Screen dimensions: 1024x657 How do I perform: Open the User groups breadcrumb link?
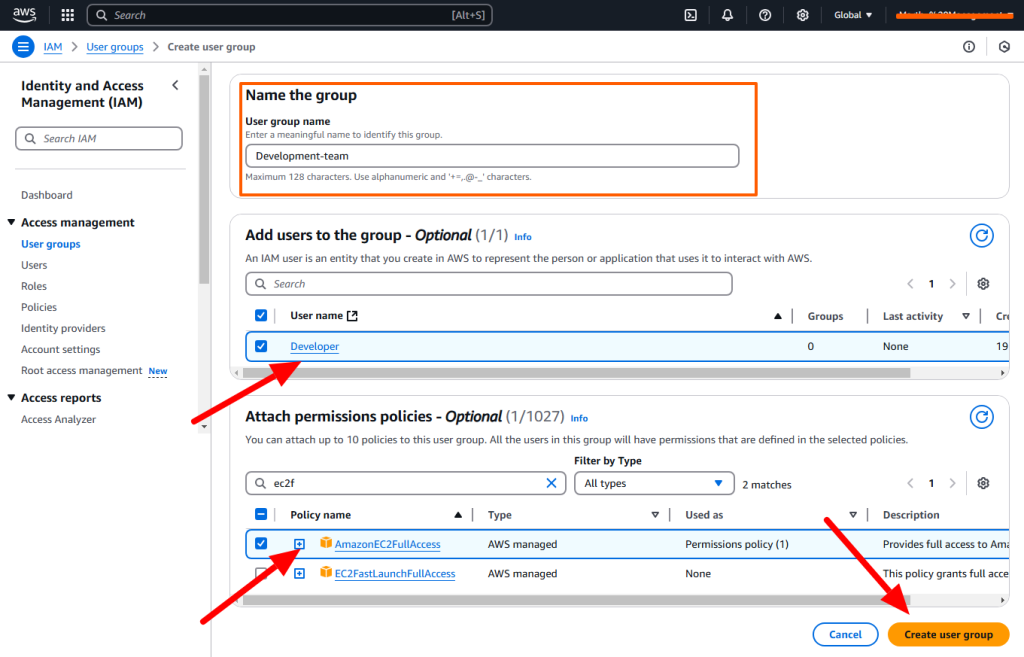[115, 47]
